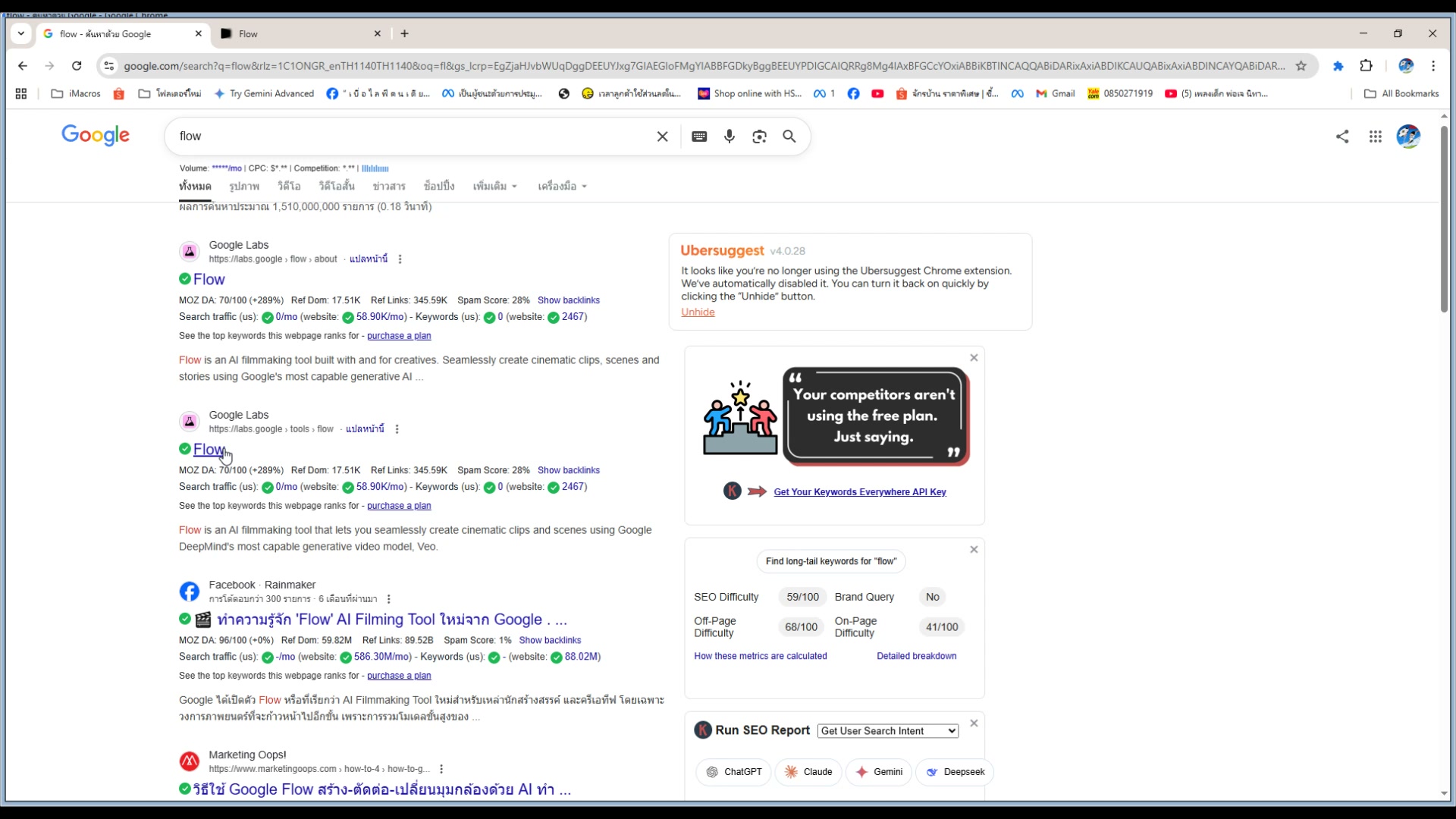This screenshot has width=1456, height=819.
Task: Open the Google apps grid icon
Action: [x=1375, y=136]
